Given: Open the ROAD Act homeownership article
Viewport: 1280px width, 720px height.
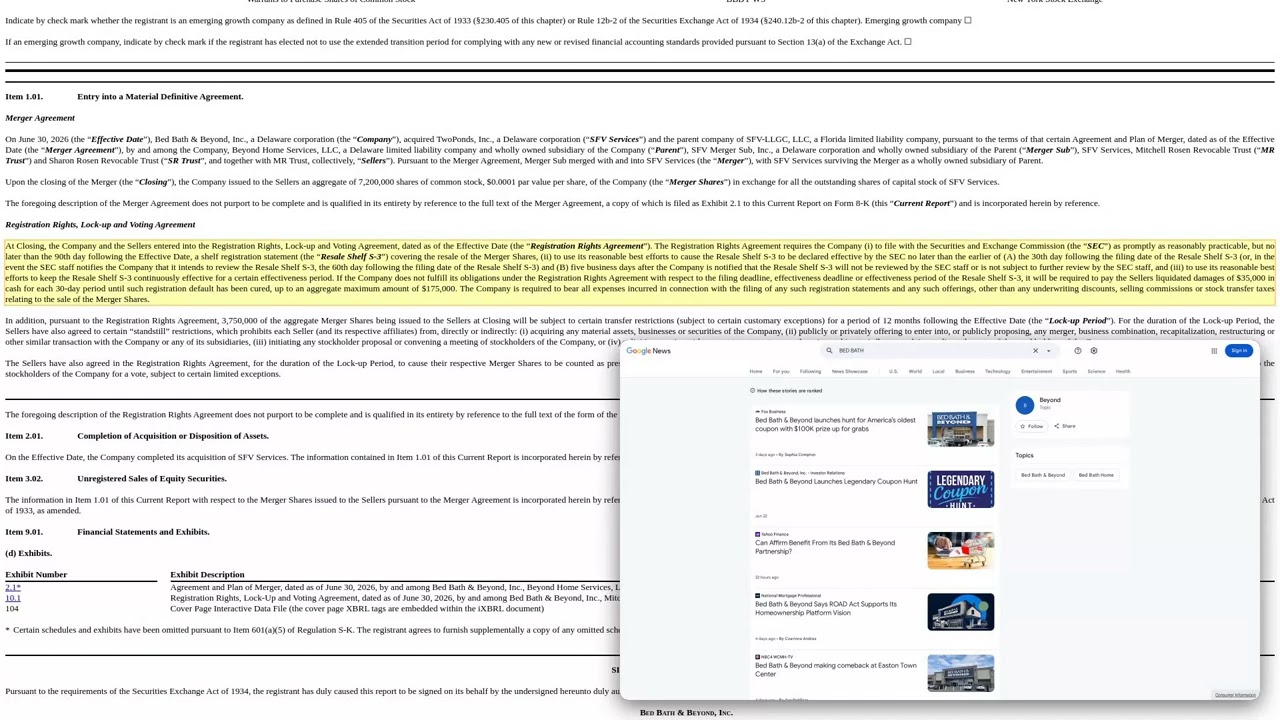Looking at the screenshot, I should (x=826, y=608).
